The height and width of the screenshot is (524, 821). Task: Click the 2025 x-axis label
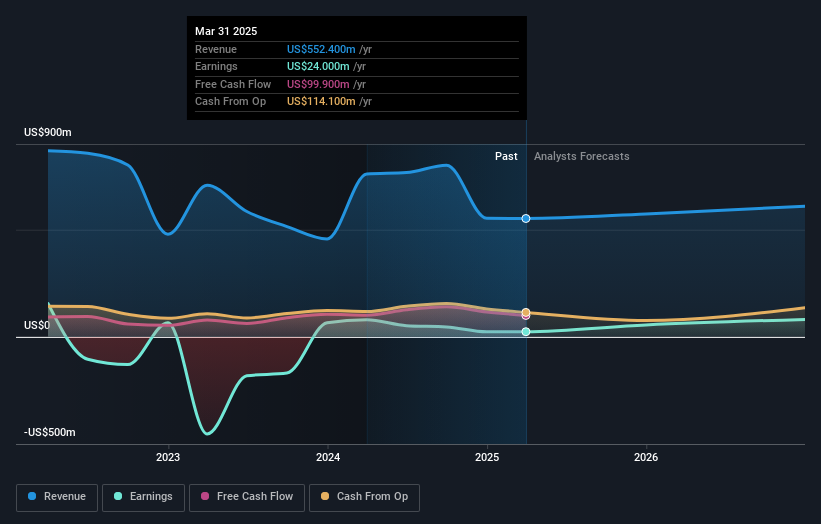[x=487, y=457]
